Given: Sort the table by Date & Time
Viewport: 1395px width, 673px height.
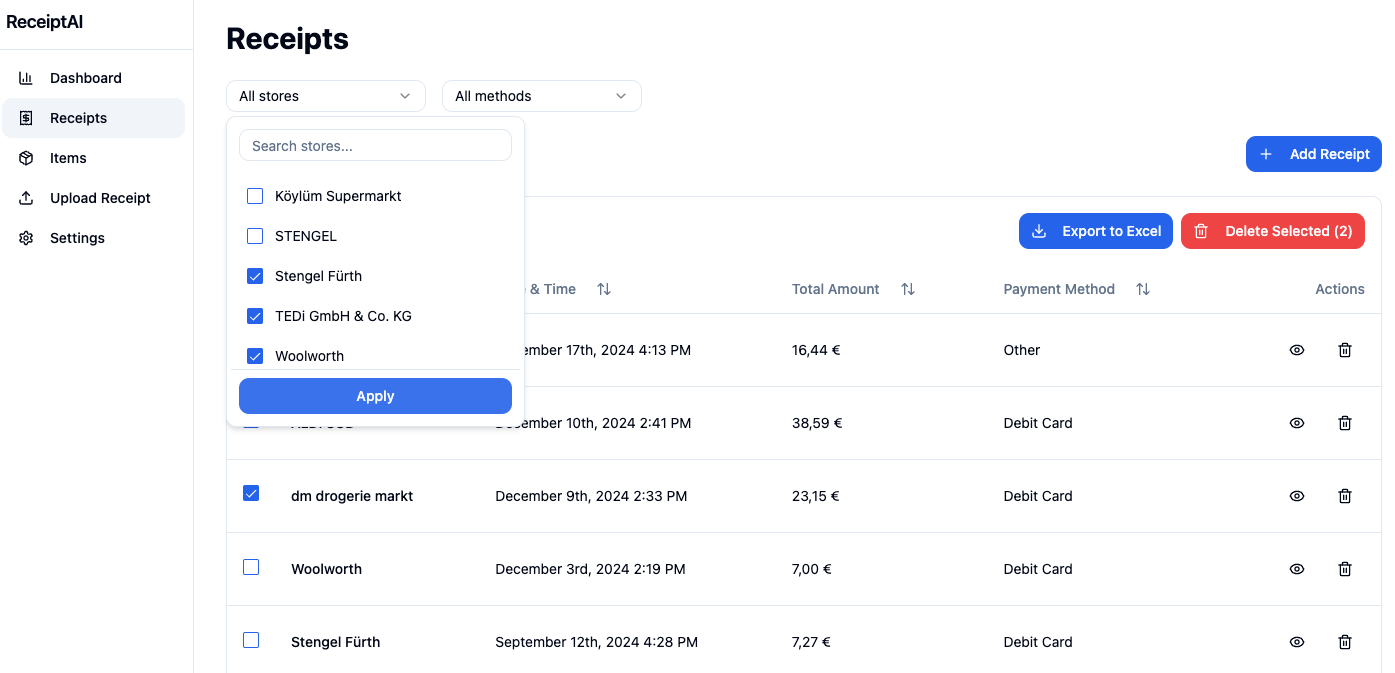Looking at the screenshot, I should tap(603, 289).
